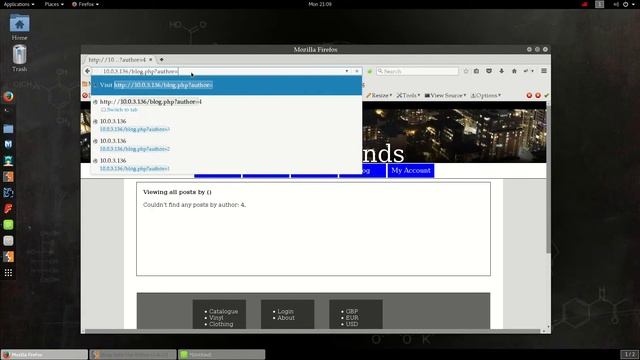Open the About footer link
This screenshot has height=360, width=640.
pos(286,318)
